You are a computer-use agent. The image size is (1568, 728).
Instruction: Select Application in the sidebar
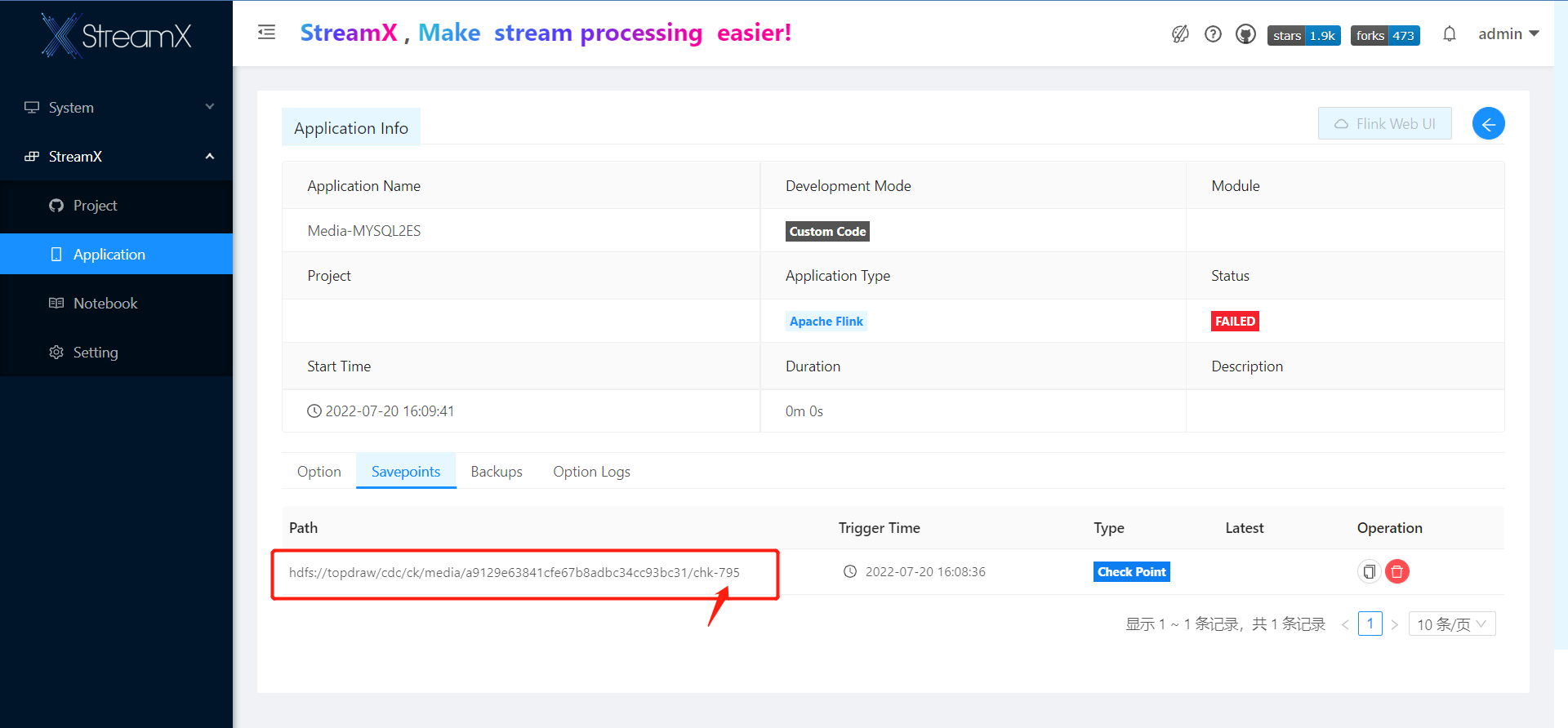(x=116, y=254)
